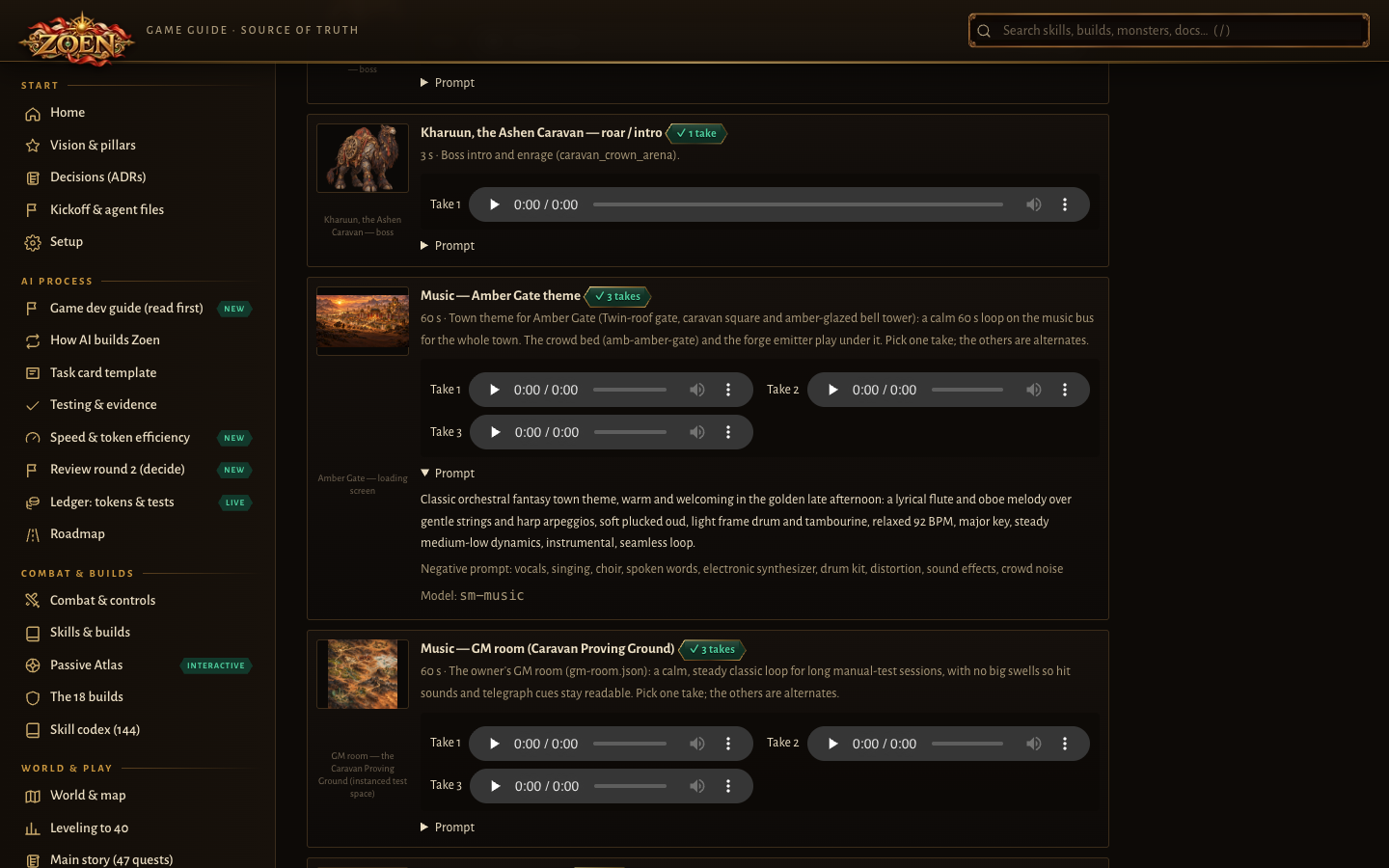Mute Kharuun roar Take 1 audio
This screenshot has height=868, width=1389.
(x=1034, y=204)
